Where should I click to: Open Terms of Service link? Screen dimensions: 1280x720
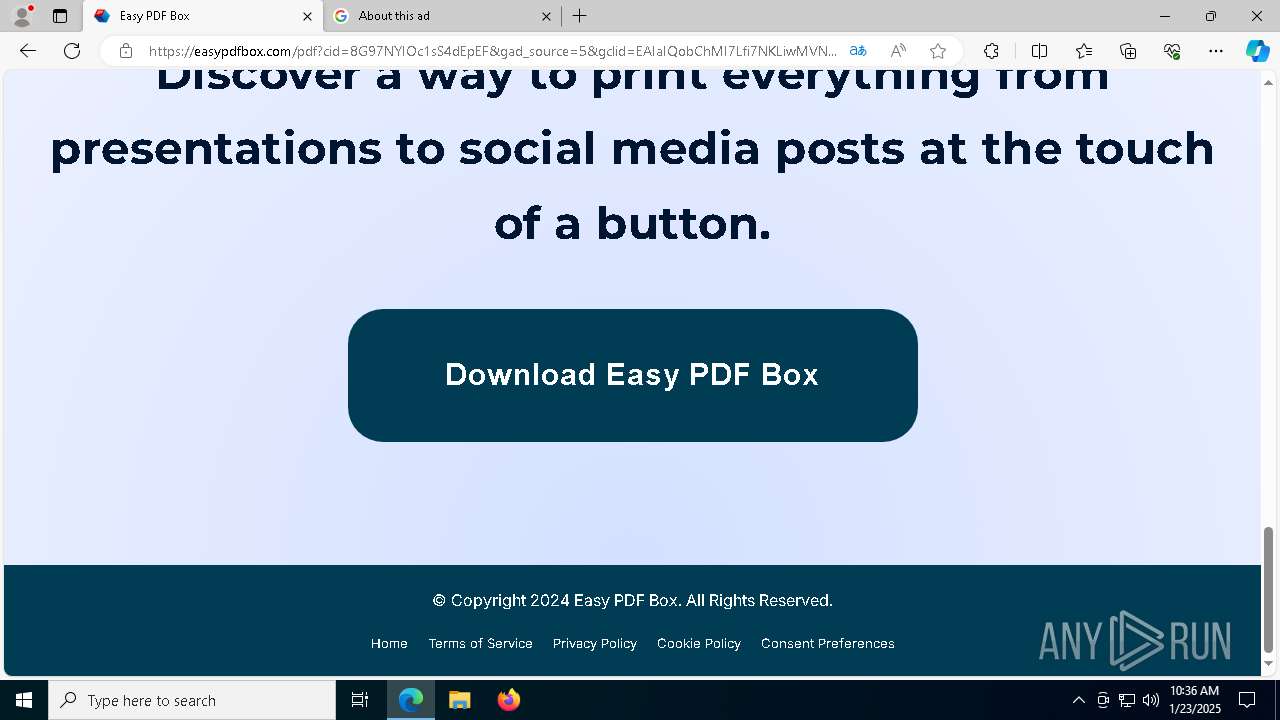tap(480, 644)
